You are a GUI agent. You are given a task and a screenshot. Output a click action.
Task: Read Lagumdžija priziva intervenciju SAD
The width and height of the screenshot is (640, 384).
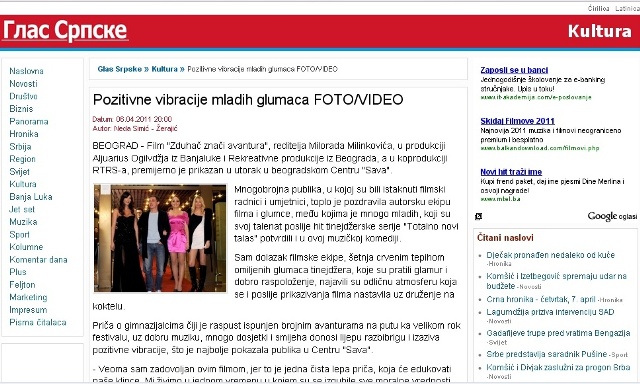click(550, 312)
